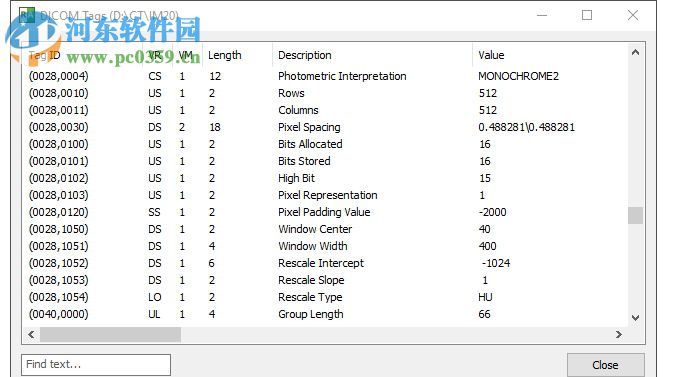Click the MONOCHROME2 value
676x377 pixels.
tap(518, 76)
